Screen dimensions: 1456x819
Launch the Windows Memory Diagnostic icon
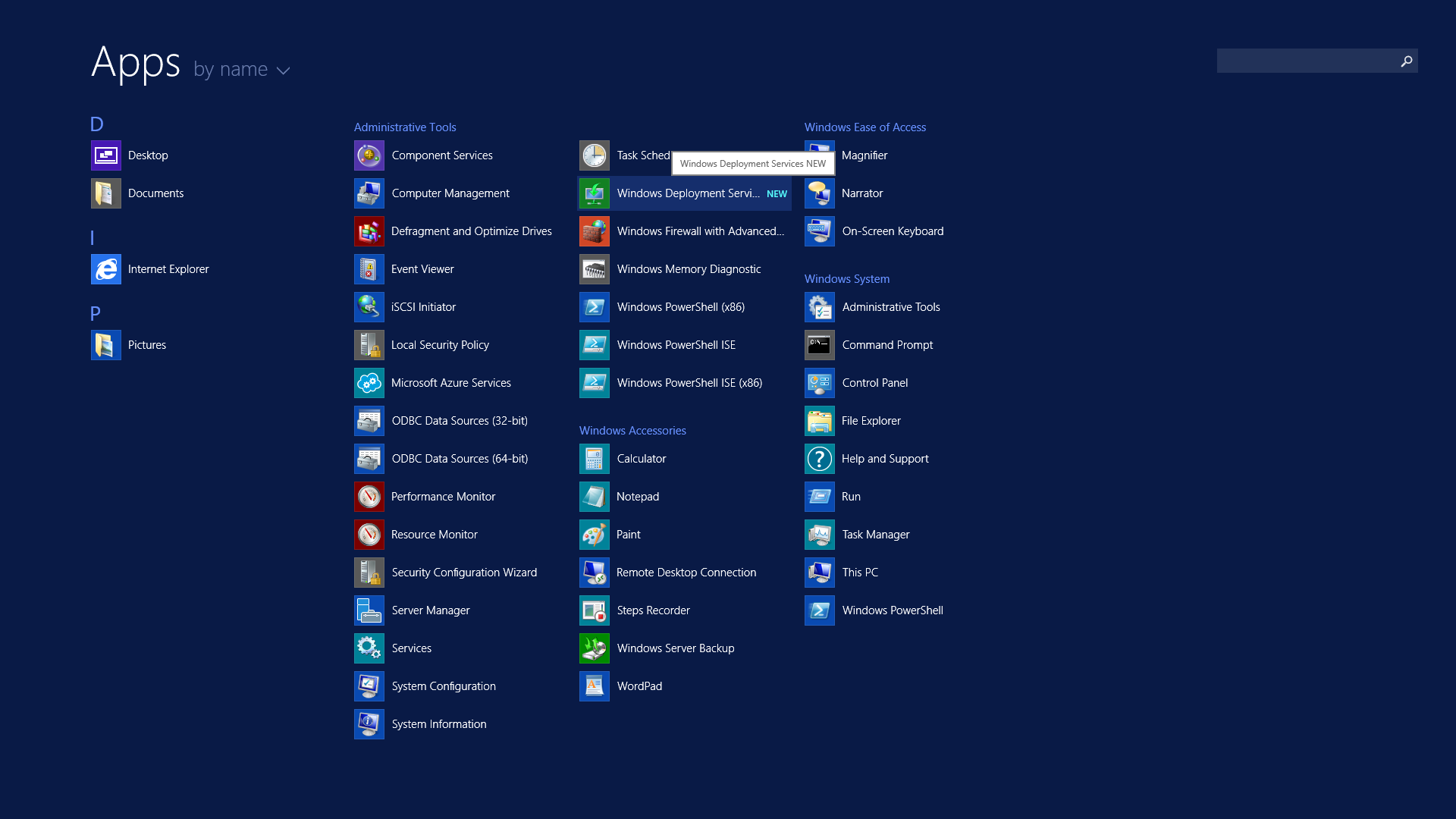point(595,269)
